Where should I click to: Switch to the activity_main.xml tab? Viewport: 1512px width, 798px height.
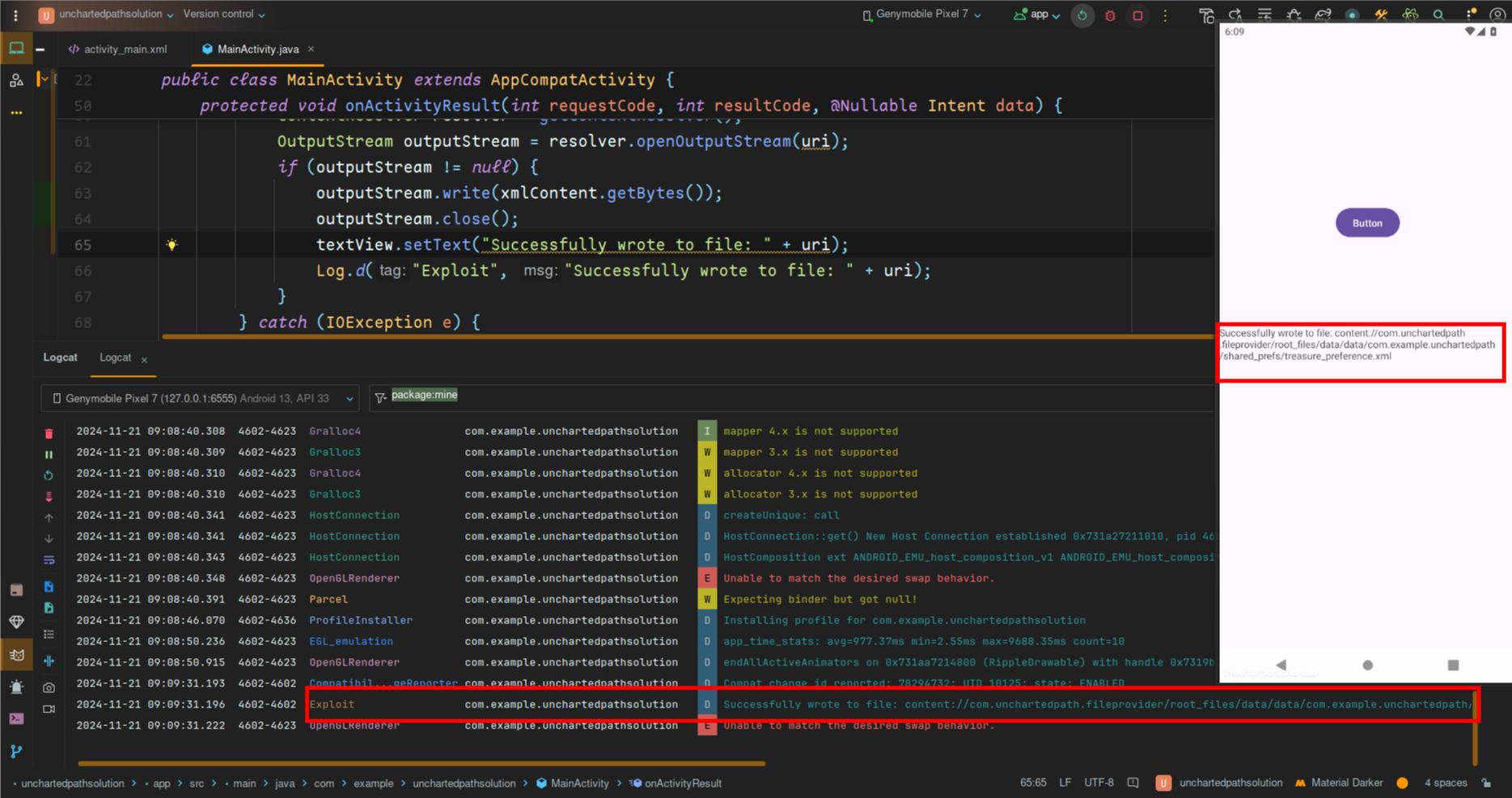click(x=118, y=49)
